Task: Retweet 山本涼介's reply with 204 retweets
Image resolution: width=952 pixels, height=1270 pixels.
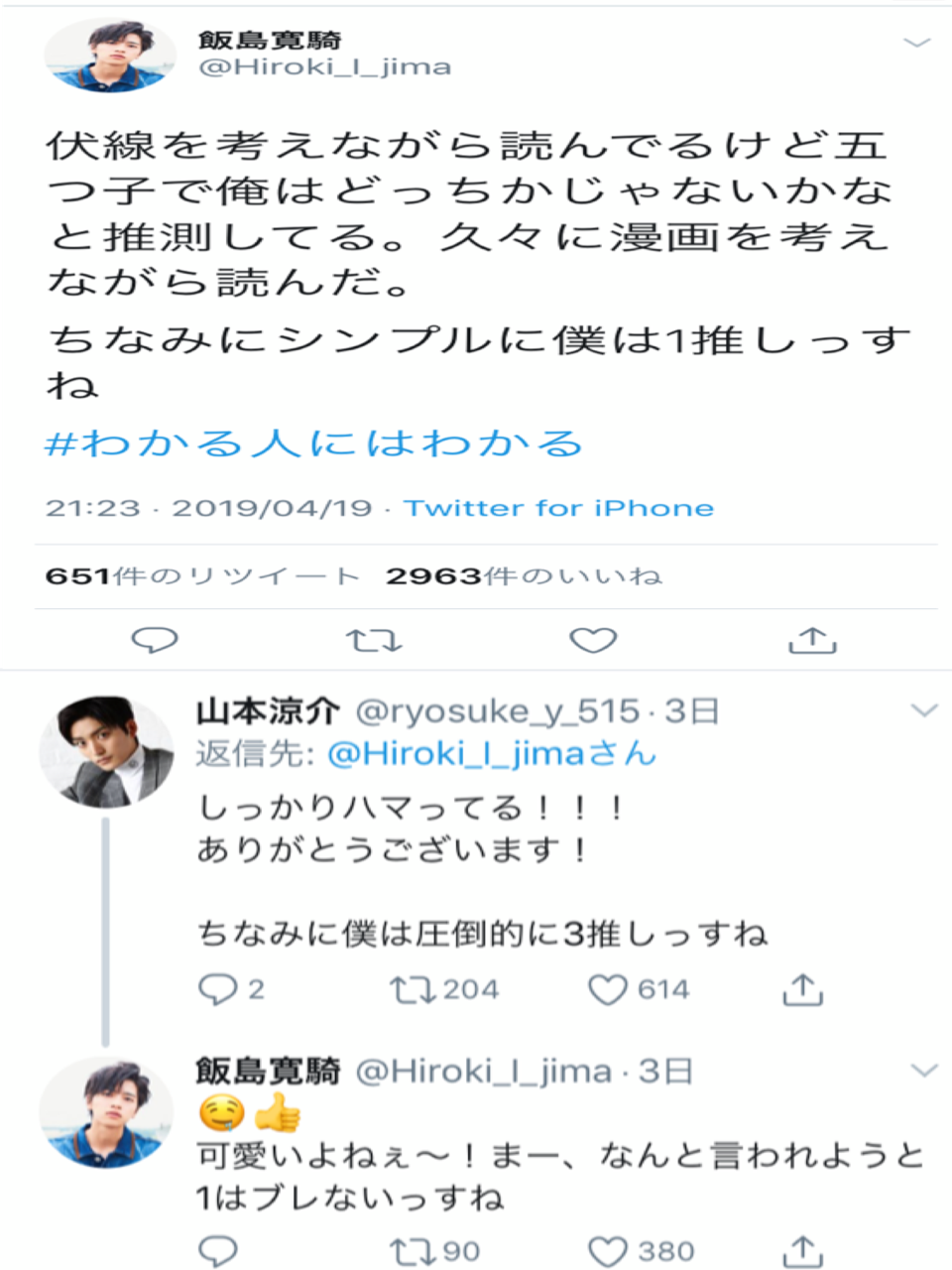Action: pos(406,989)
